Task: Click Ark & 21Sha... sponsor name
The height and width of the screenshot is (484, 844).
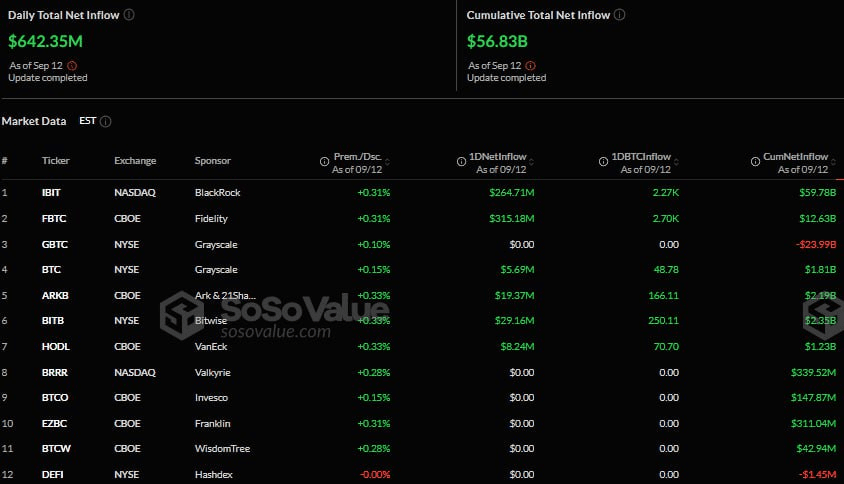Action: click(x=225, y=296)
